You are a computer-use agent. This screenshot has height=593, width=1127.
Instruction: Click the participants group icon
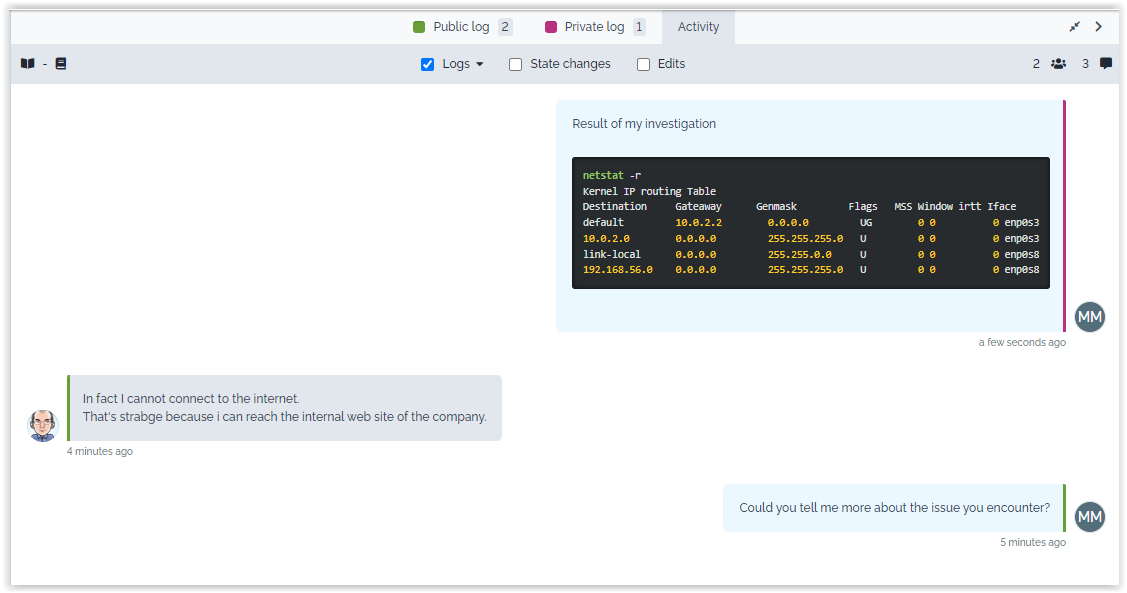click(x=1058, y=64)
